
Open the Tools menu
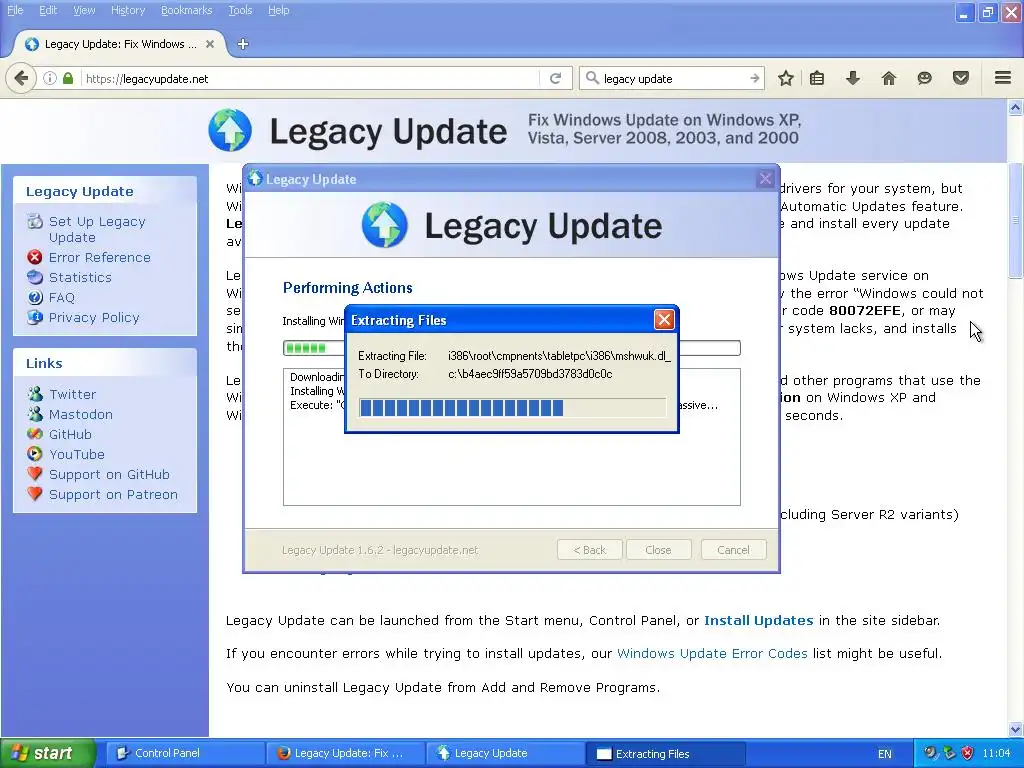[x=240, y=10]
